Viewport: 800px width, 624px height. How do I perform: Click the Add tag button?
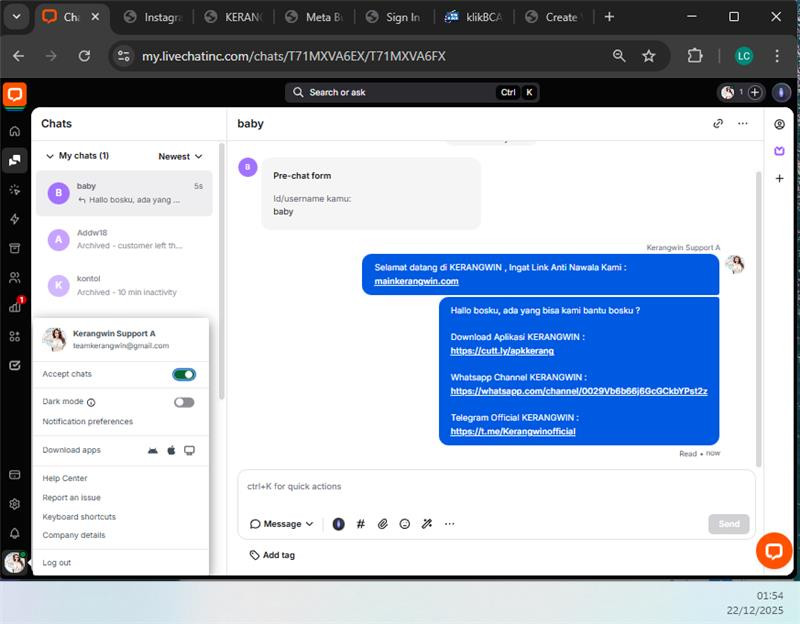pyautogui.click(x=272, y=555)
